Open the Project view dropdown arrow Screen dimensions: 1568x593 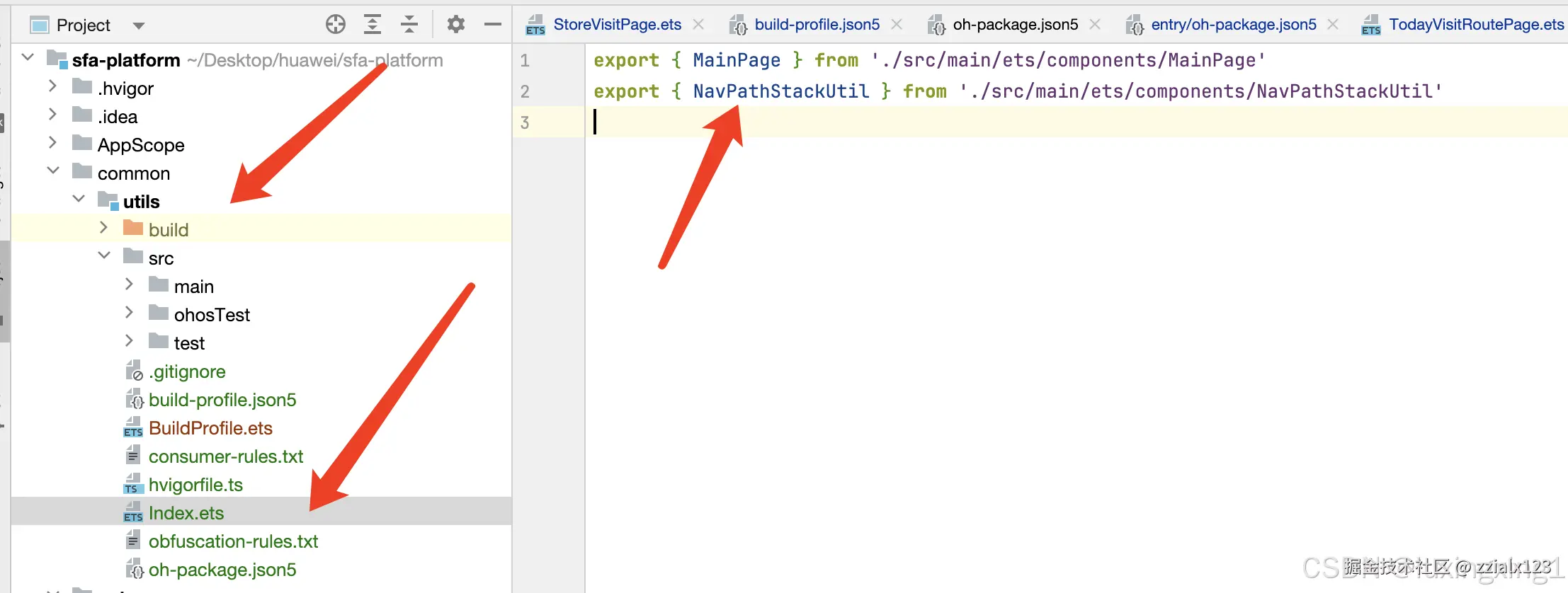(139, 26)
